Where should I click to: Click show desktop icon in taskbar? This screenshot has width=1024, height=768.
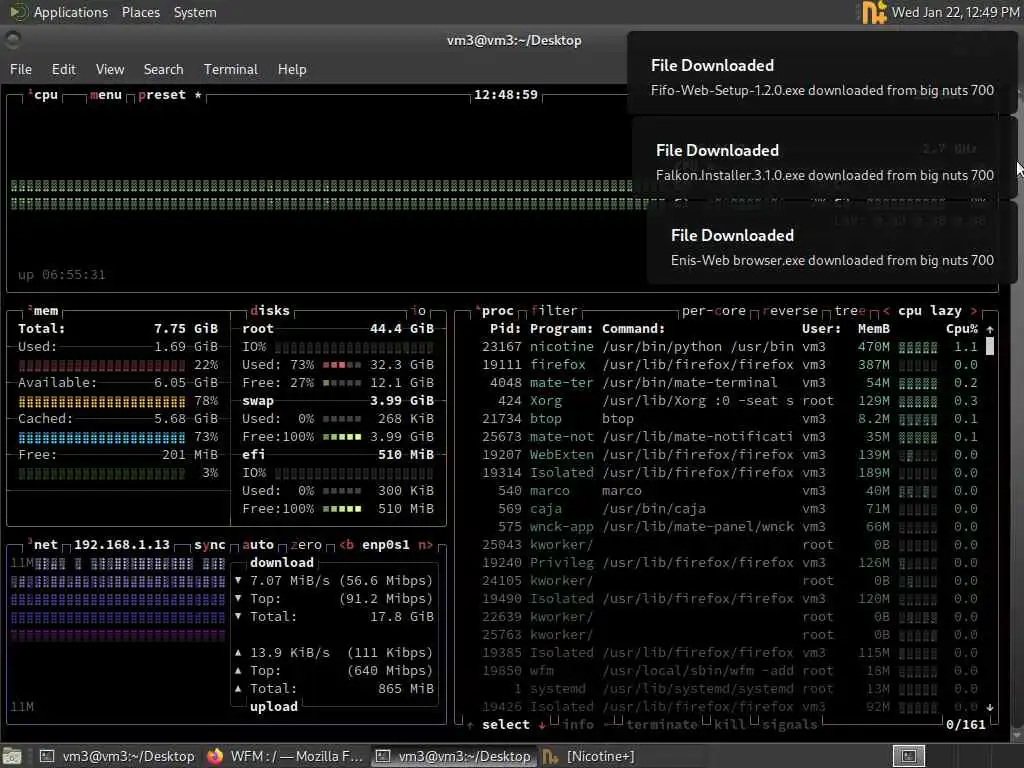coord(12,756)
